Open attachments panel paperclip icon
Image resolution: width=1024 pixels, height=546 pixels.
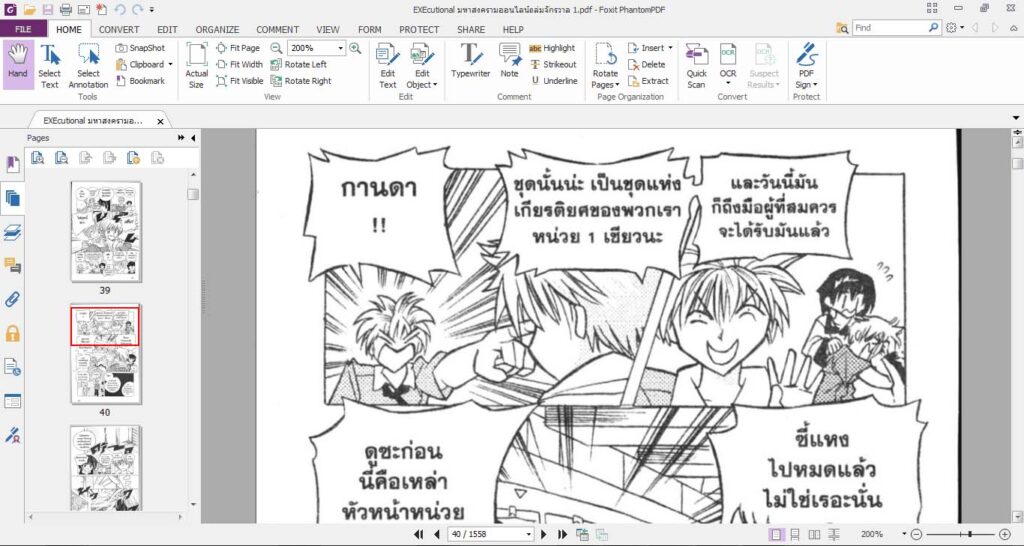(12, 299)
